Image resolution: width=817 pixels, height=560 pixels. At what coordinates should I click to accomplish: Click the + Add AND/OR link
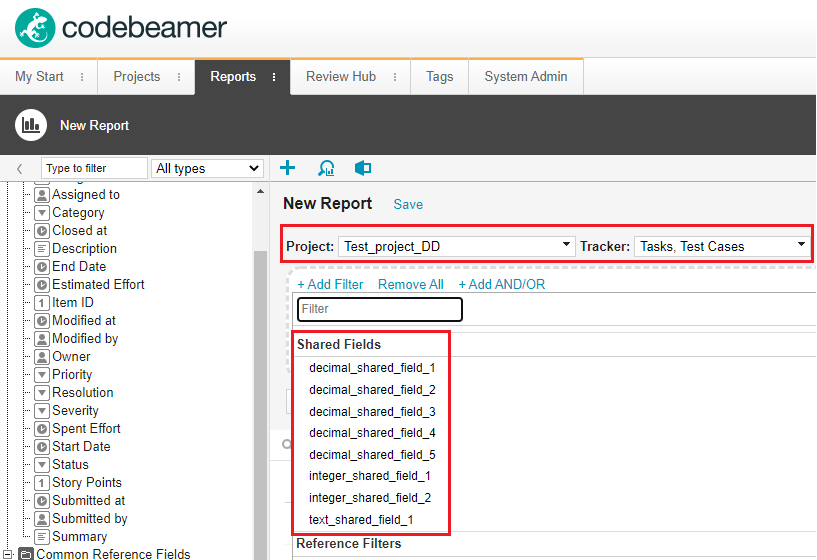[501, 284]
